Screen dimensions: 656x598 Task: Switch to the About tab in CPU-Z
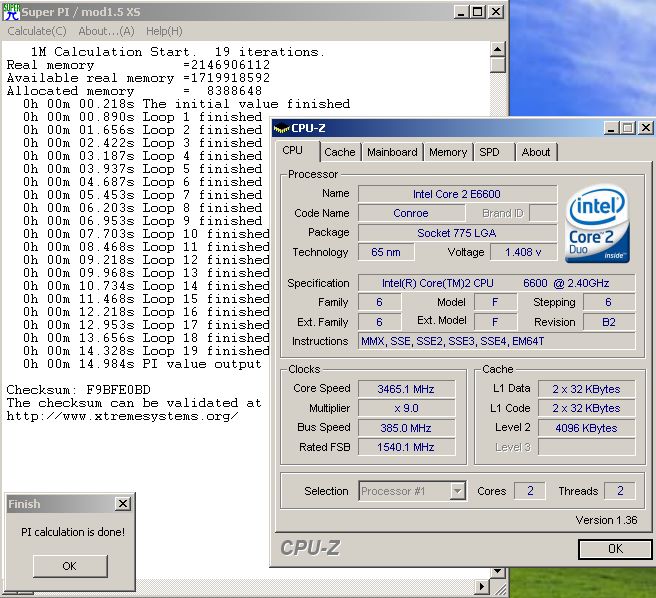pos(536,152)
